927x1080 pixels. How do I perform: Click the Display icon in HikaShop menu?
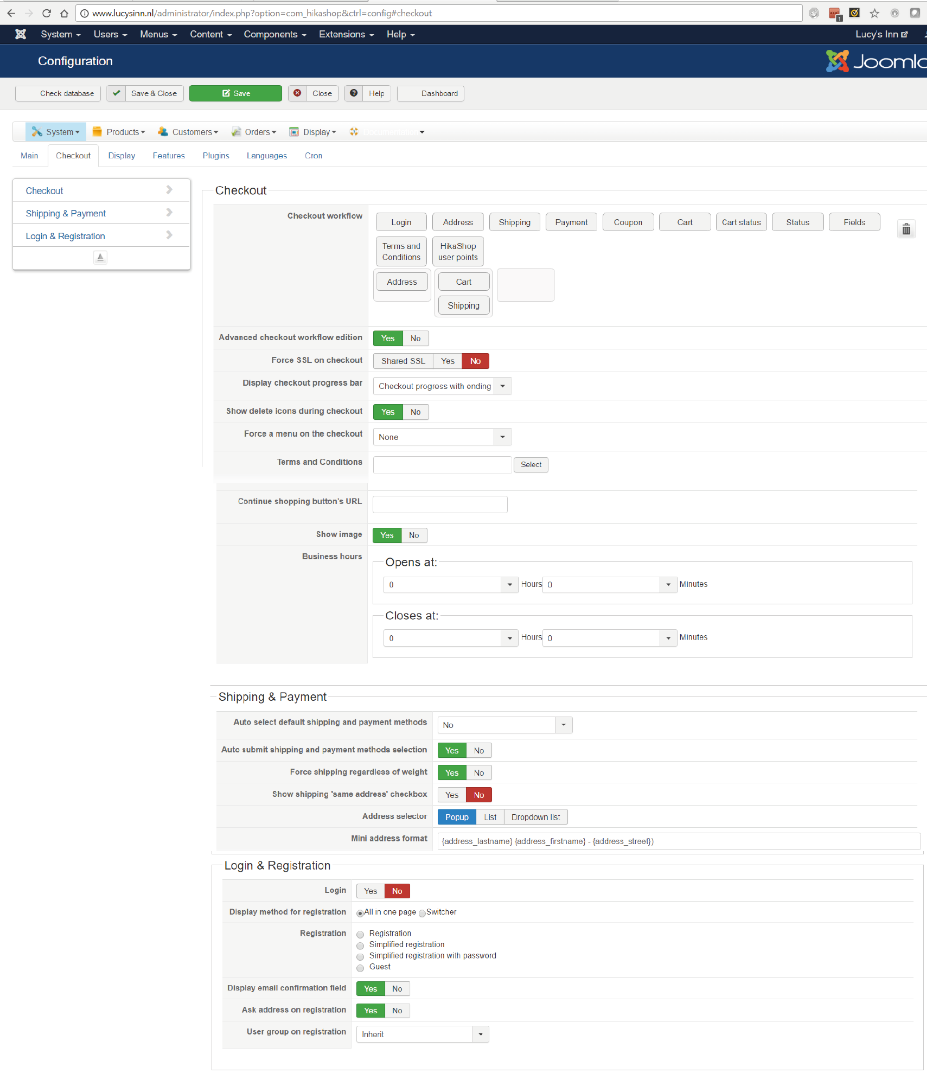[294, 132]
